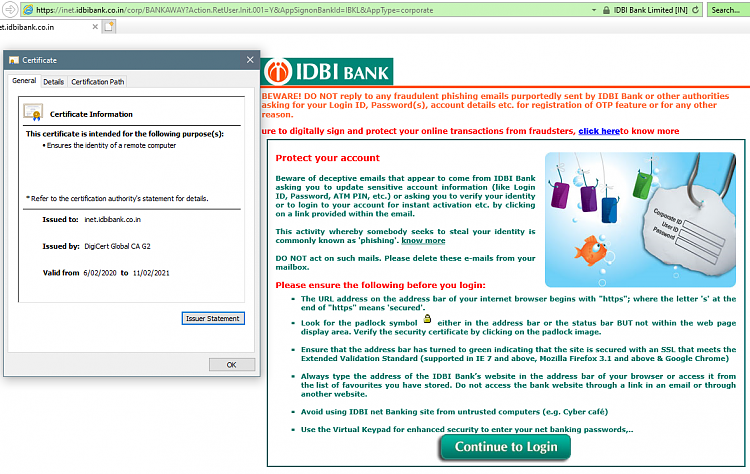Switch to the General tab
Viewport: 750px width, 474px height.
(24, 81)
